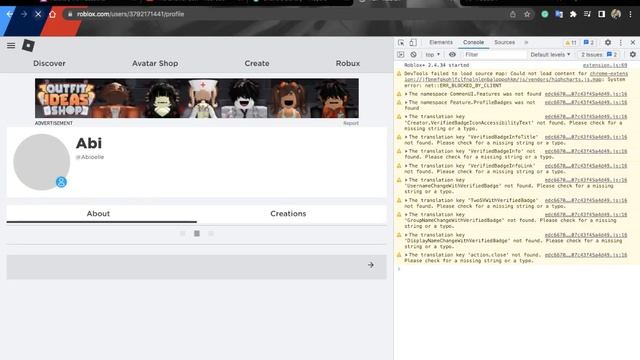Open the 2 Issues link
Screen dimensions: 640x360
(x=599, y=54)
